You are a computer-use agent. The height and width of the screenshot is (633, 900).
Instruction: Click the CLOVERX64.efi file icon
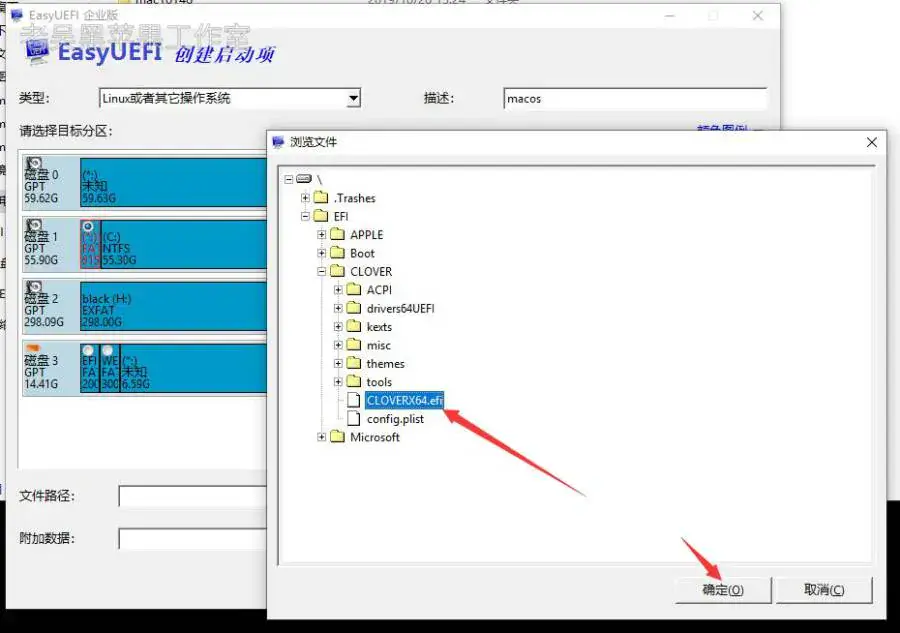(354, 400)
